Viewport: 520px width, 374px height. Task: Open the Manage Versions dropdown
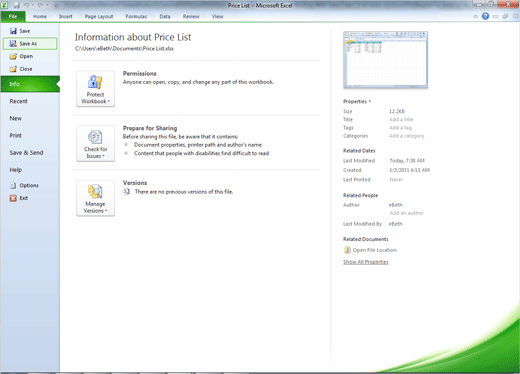(x=95, y=198)
